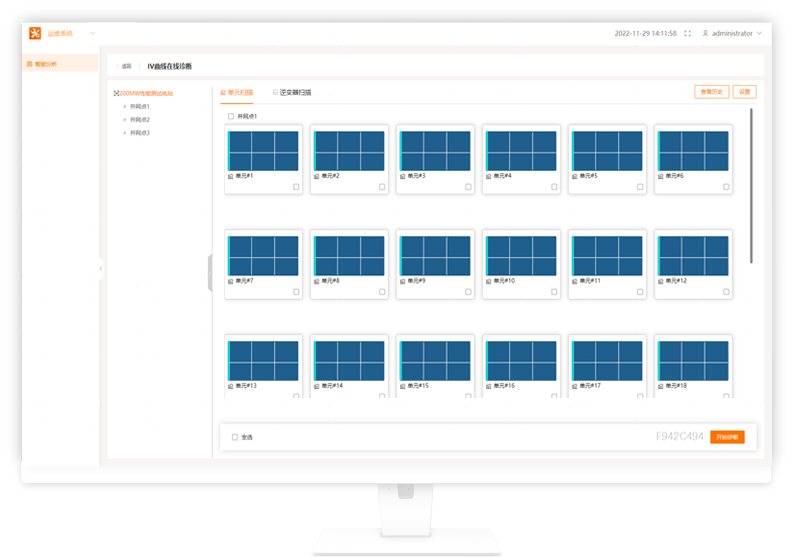This screenshot has height=557, width=794.
Task: Click the icon beside 单元#1 label
Action: tap(231, 176)
